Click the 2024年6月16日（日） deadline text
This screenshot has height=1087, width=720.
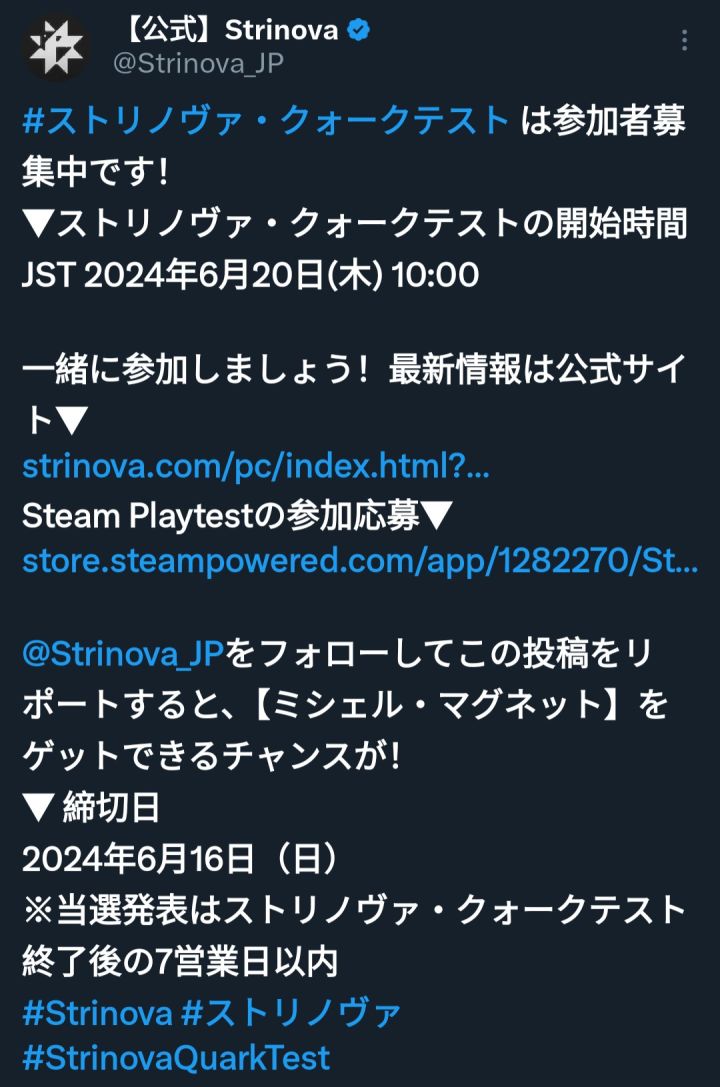tap(183, 858)
